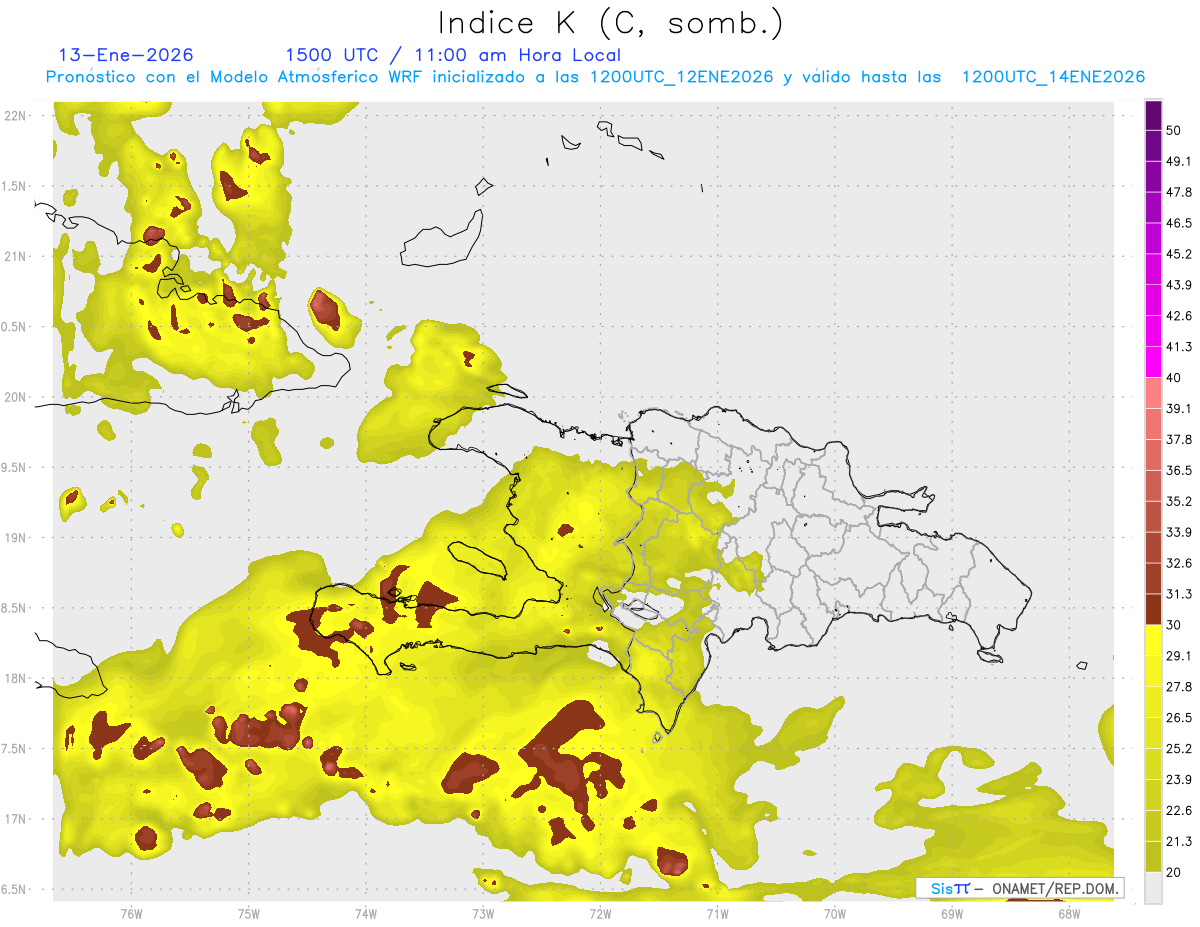Click the colorbar value '32.6'
This screenshot has width=1200, height=927.
tap(1179, 563)
